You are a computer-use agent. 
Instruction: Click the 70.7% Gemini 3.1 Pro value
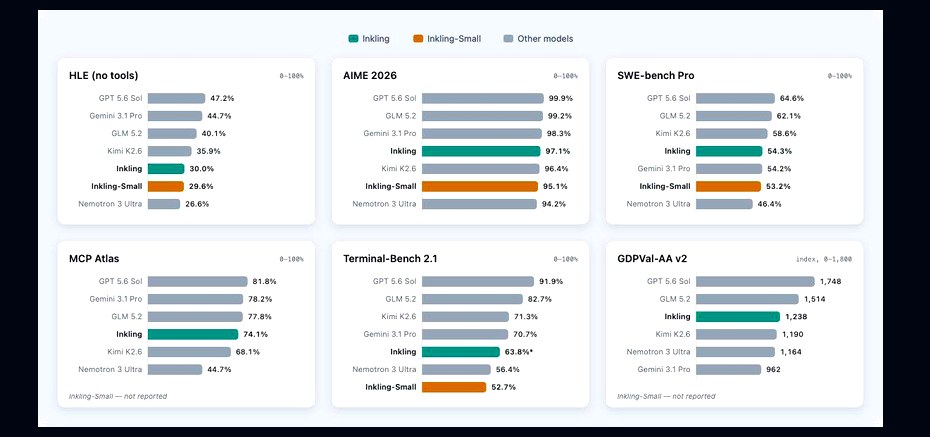click(525, 334)
